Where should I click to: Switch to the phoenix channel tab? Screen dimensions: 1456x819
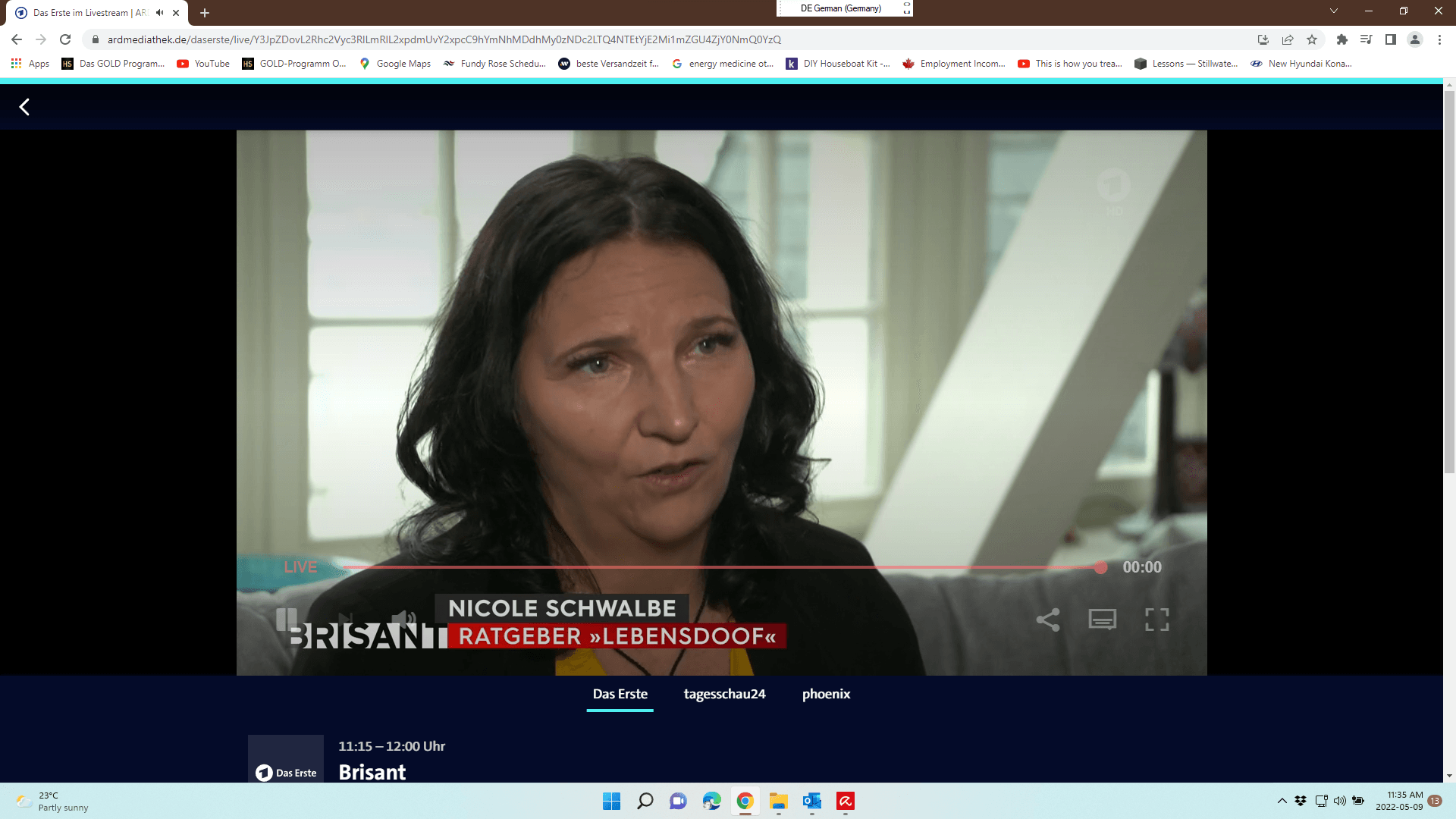826,694
